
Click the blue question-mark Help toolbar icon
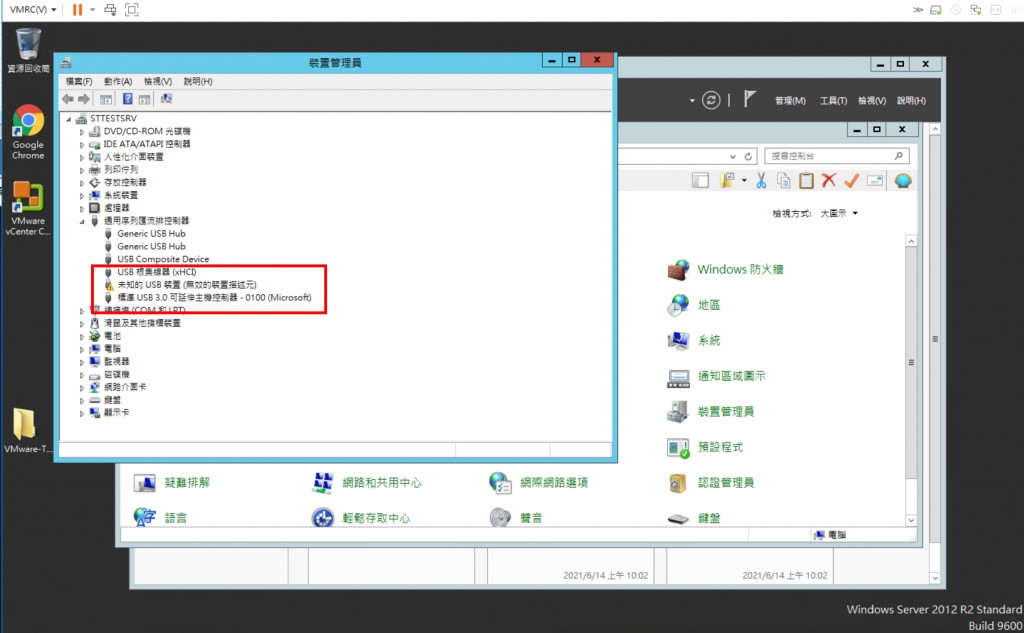[127, 99]
